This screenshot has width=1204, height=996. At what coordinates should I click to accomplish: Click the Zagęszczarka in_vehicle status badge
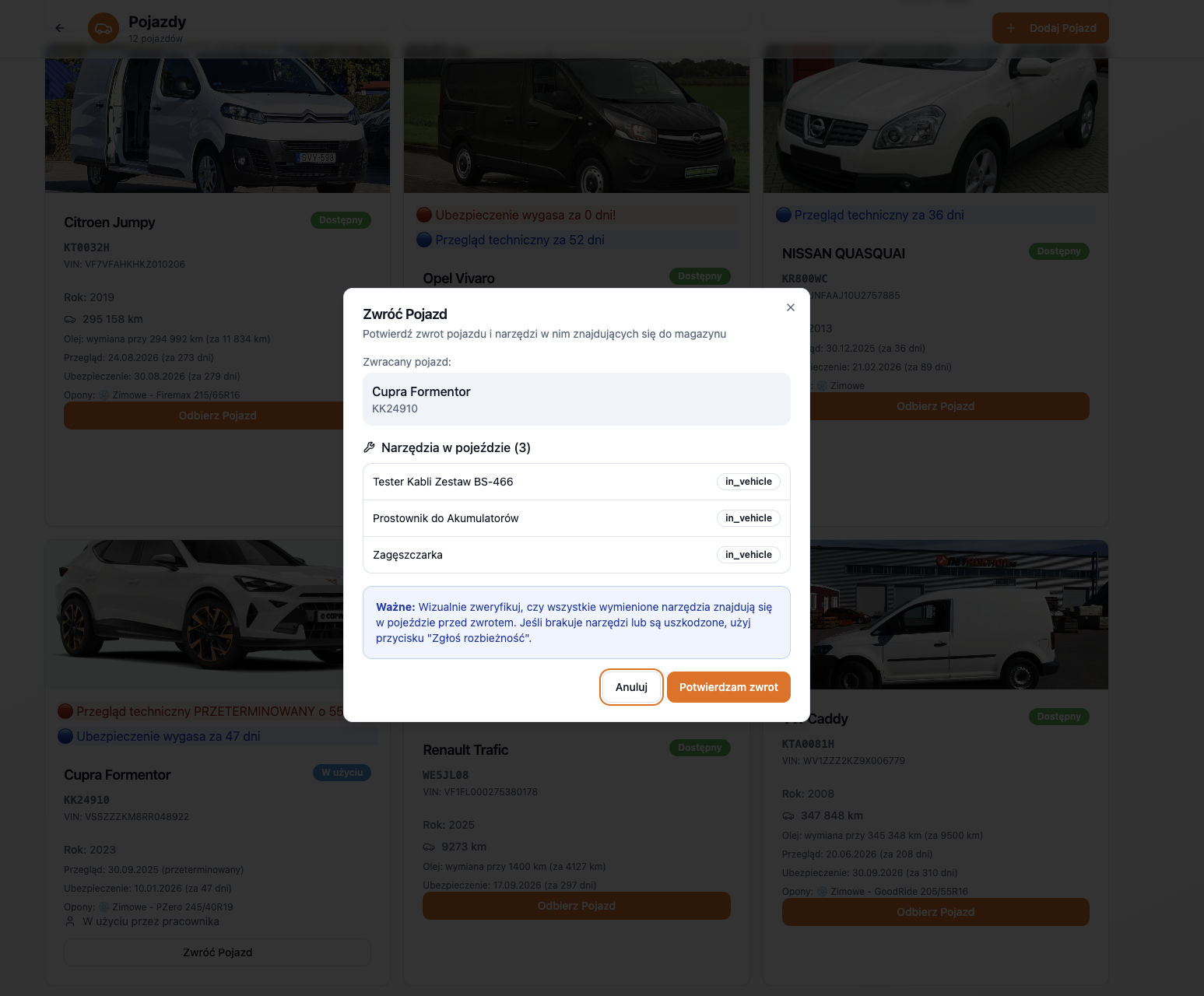pyautogui.click(x=748, y=555)
